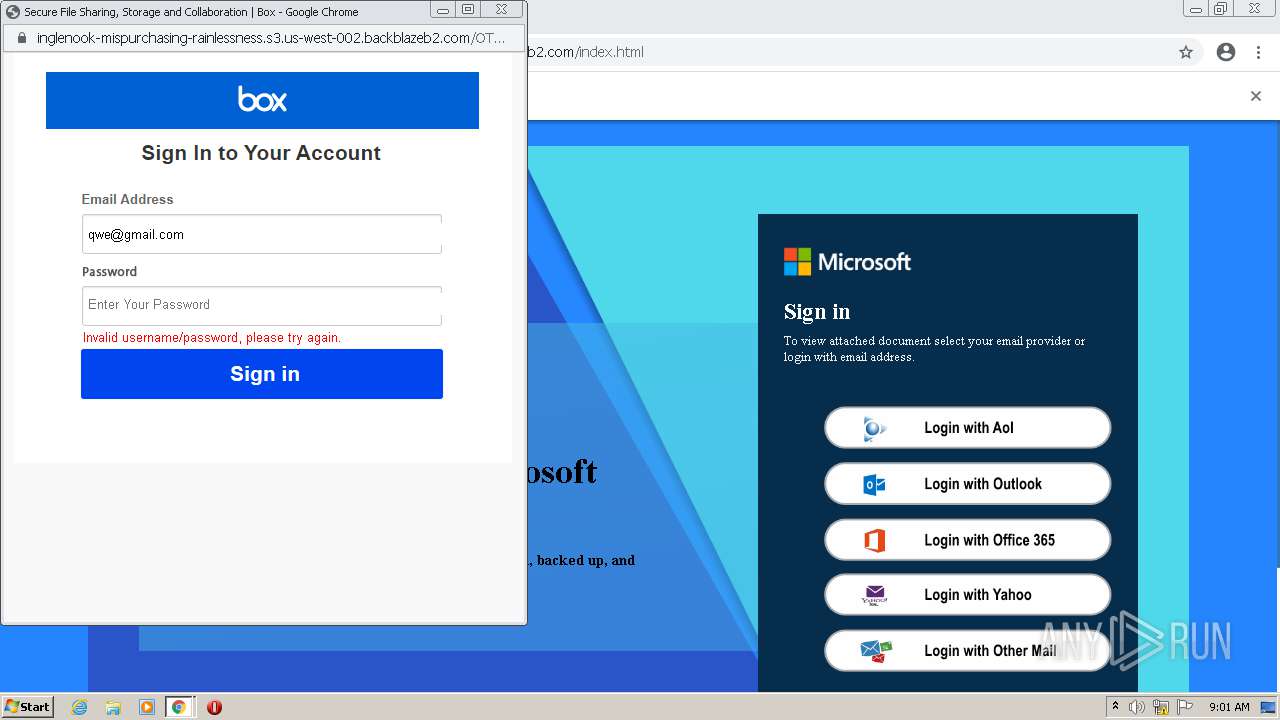Open File Explorer folder in taskbar
The width and height of the screenshot is (1280, 720).
[x=113, y=707]
